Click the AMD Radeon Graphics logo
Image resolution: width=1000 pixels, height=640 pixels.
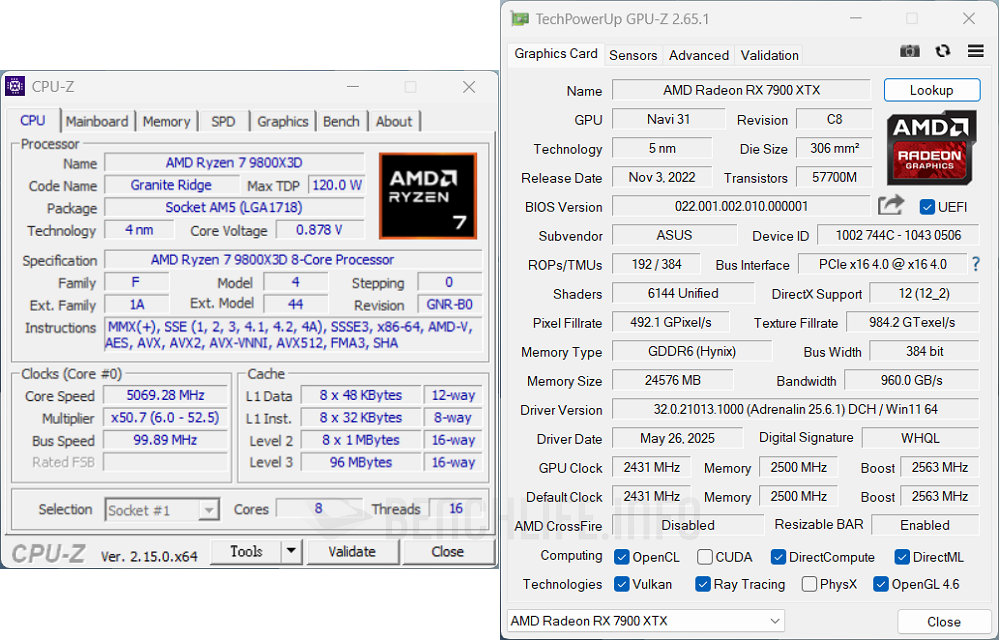pos(930,148)
